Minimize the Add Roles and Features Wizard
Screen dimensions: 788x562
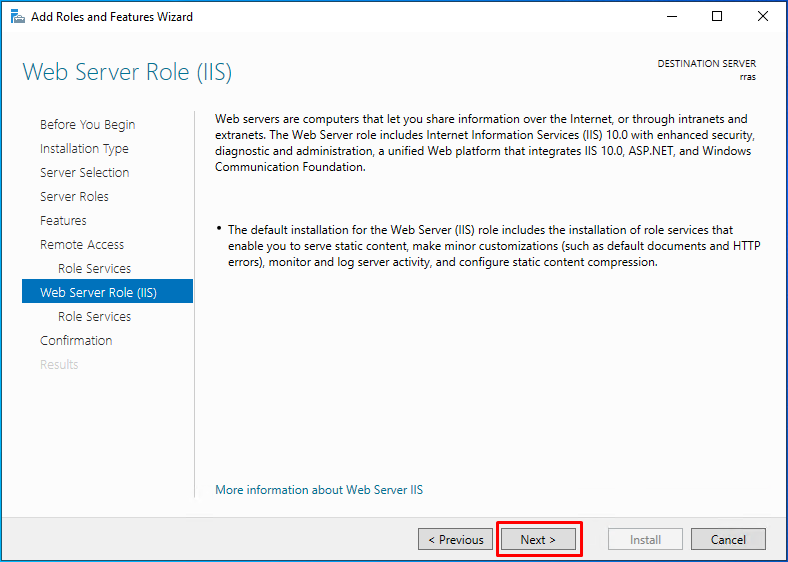pos(672,17)
